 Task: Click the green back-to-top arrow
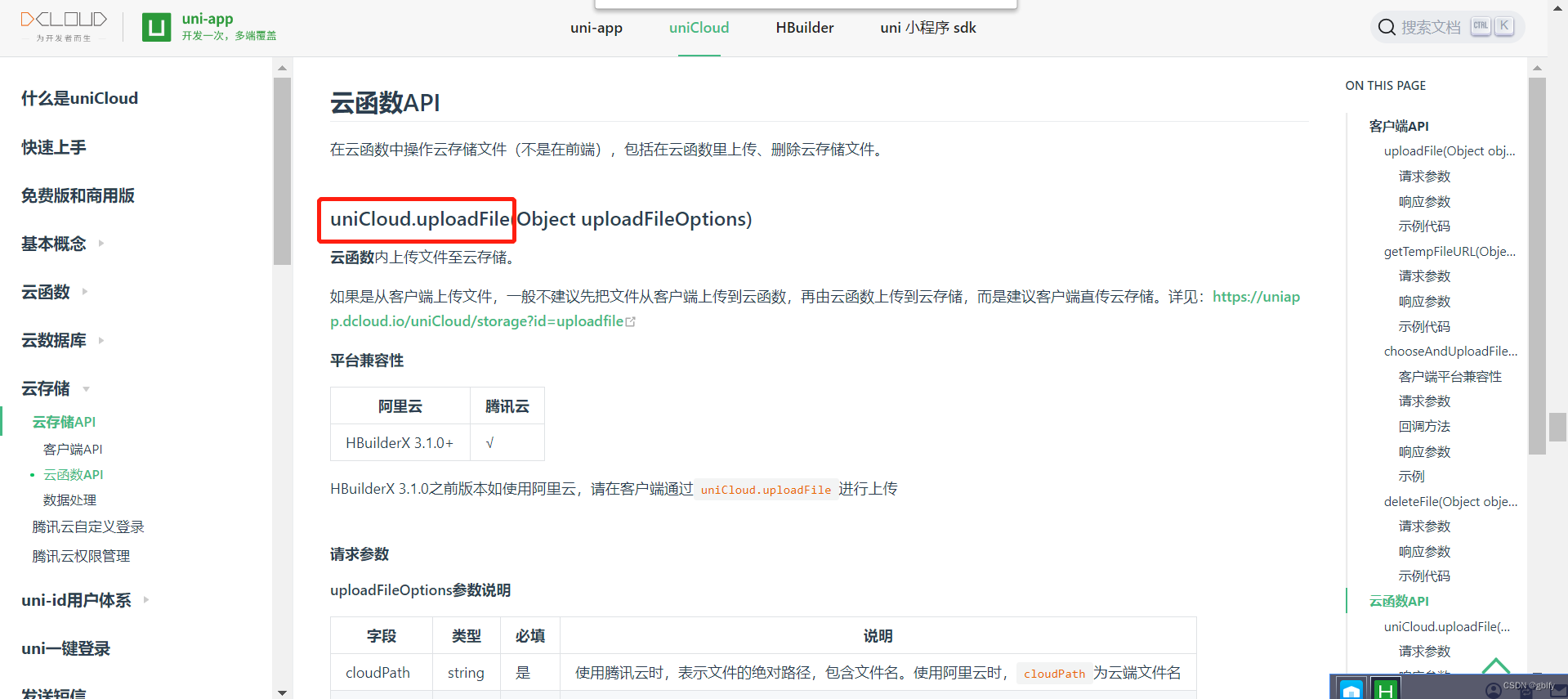pyautogui.click(x=1496, y=665)
